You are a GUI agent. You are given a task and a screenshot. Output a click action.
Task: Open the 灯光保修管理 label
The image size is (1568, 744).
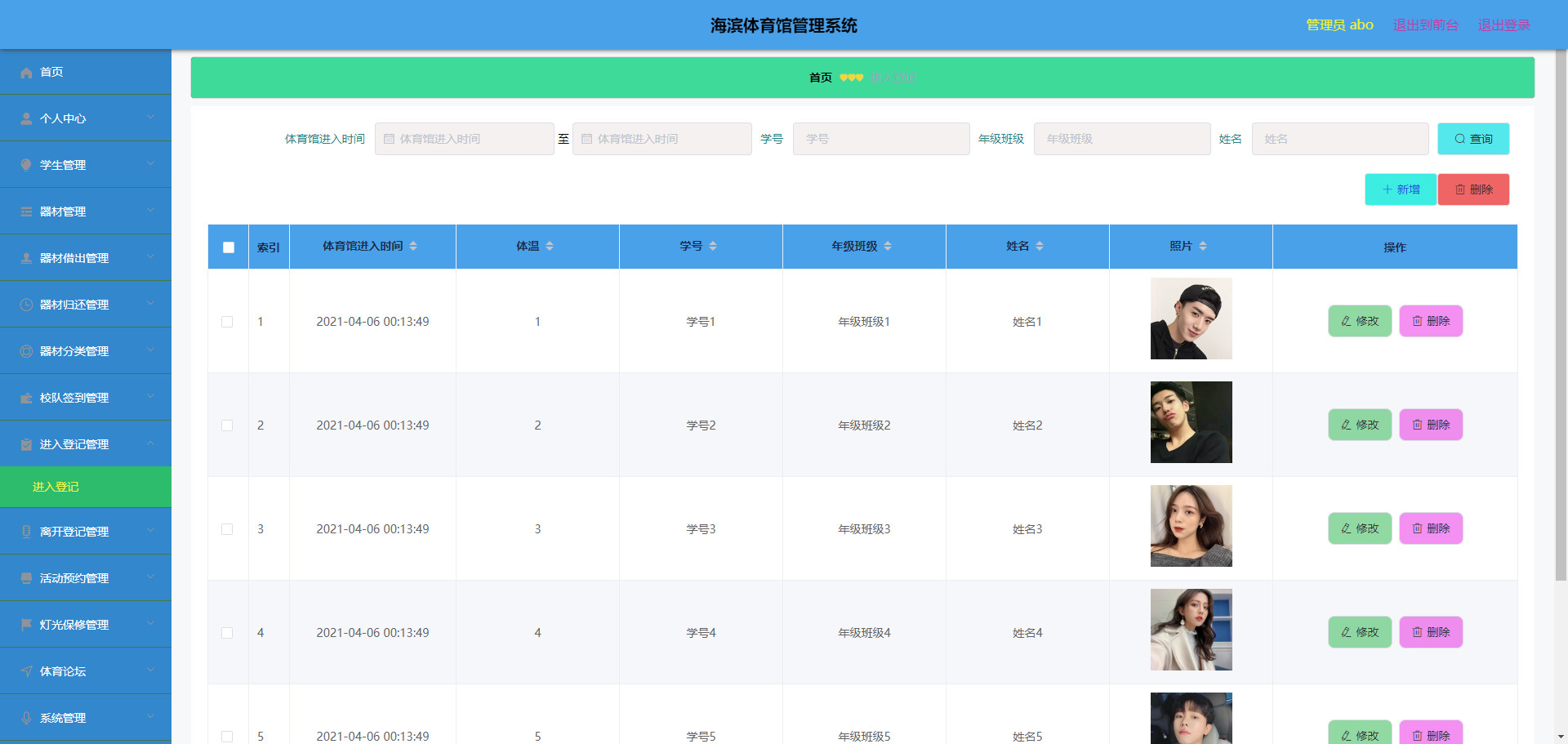coord(74,626)
